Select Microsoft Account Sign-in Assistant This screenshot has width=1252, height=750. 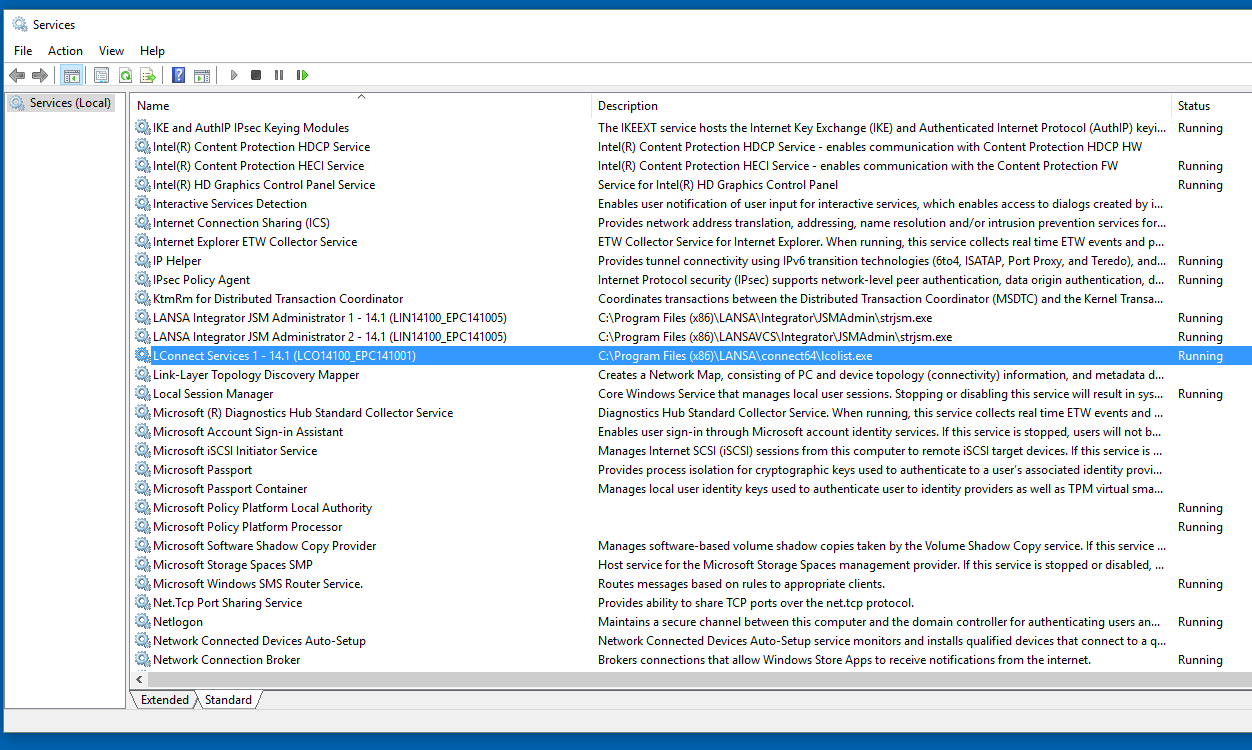pyautogui.click(x=248, y=432)
